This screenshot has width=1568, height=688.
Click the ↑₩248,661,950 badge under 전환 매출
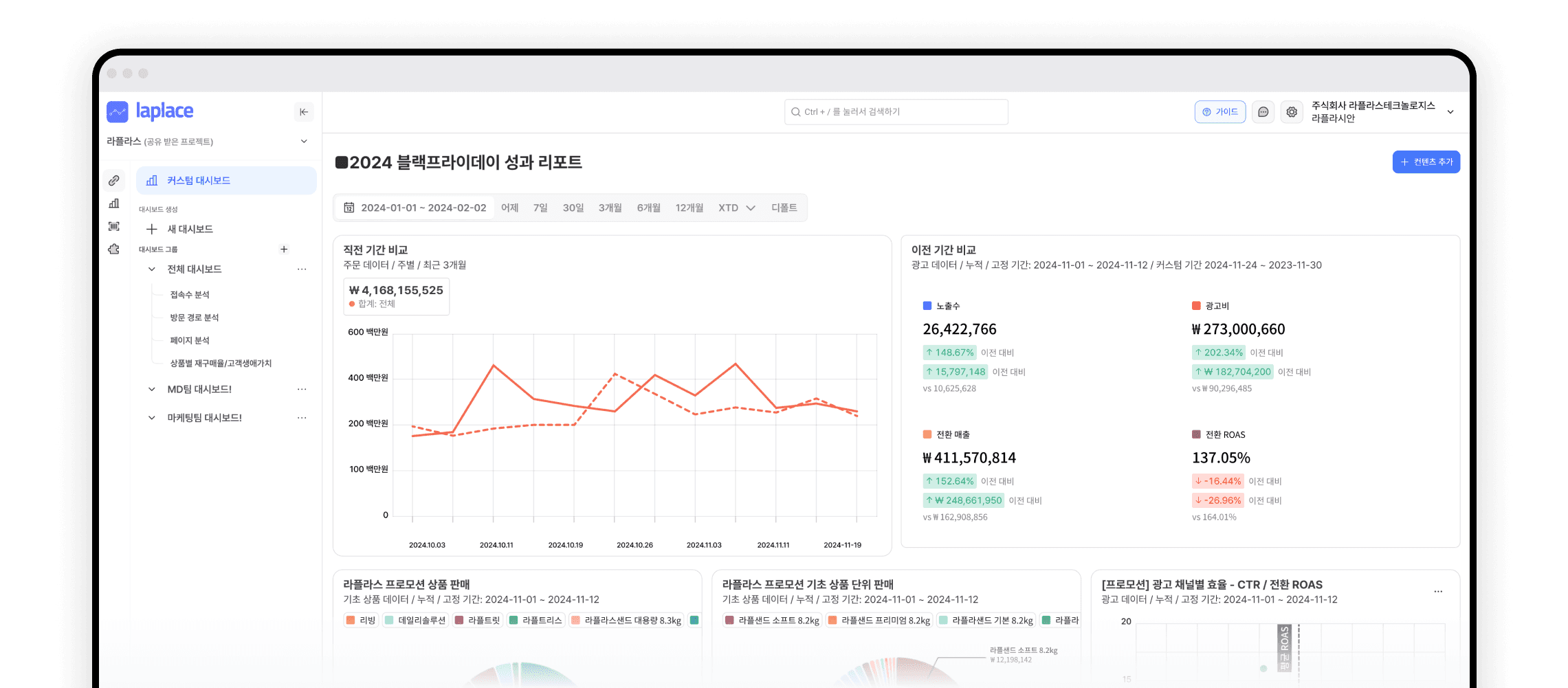[x=964, y=500]
